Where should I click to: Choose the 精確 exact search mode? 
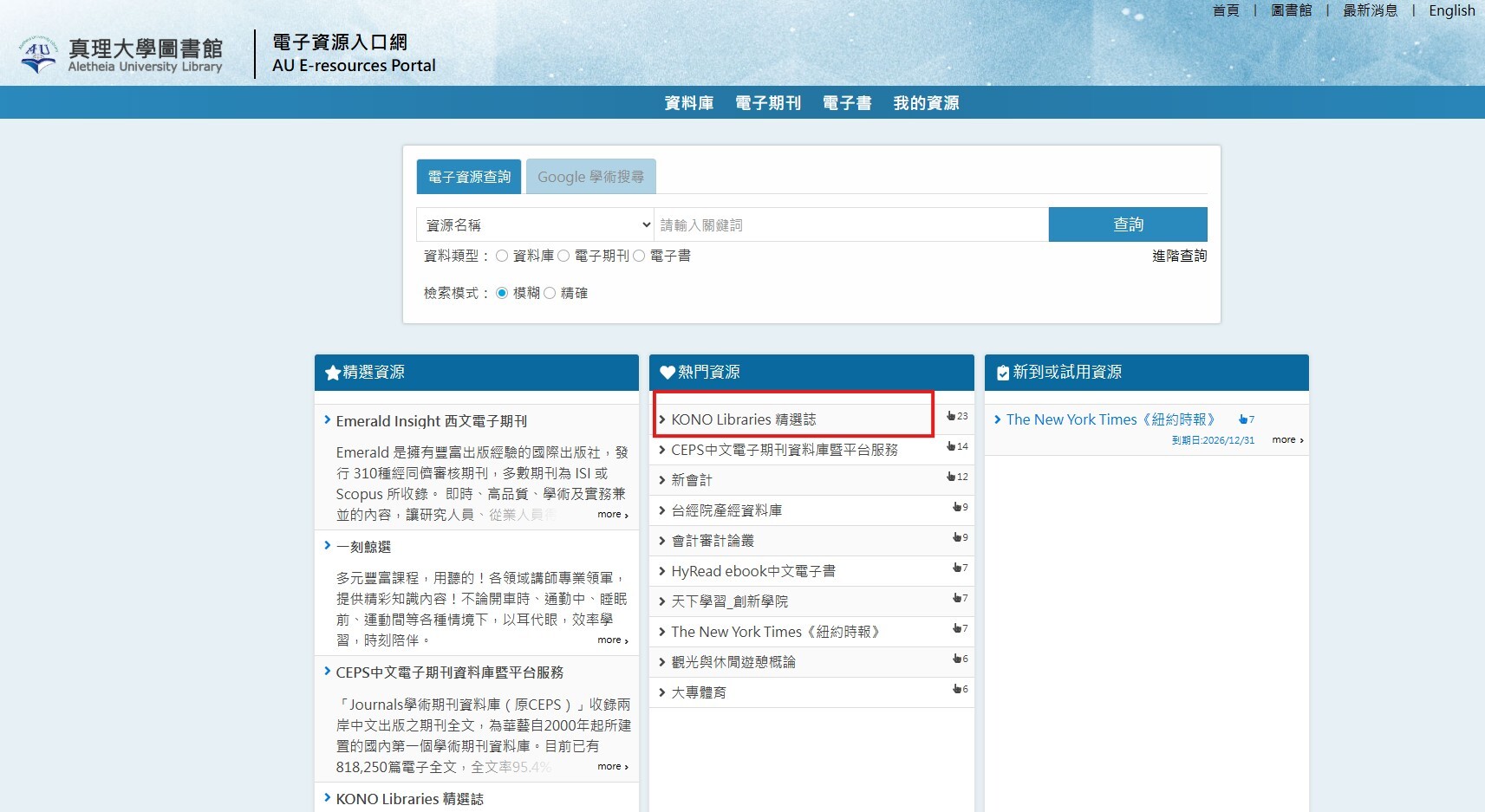[550, 293]
